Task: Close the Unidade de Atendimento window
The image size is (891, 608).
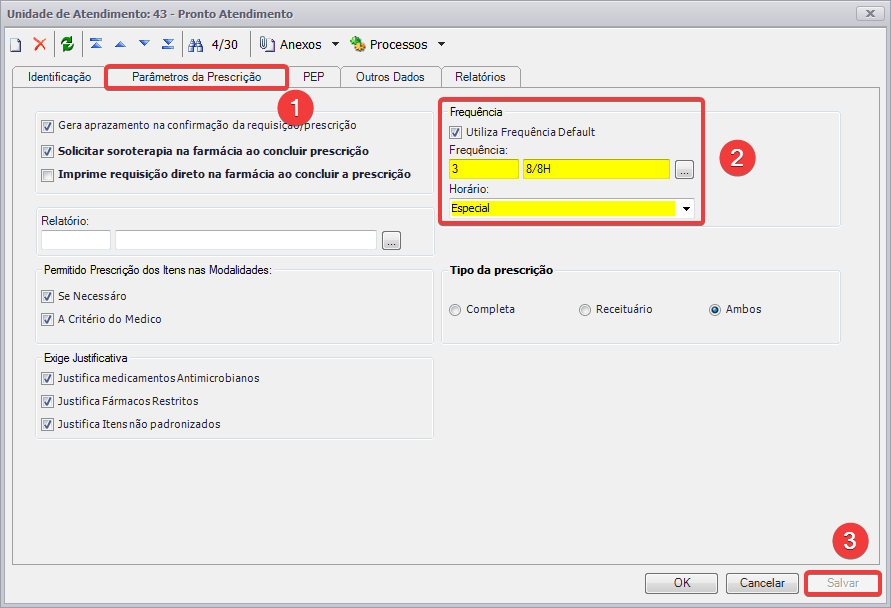Action: click(x=869, y=14)
